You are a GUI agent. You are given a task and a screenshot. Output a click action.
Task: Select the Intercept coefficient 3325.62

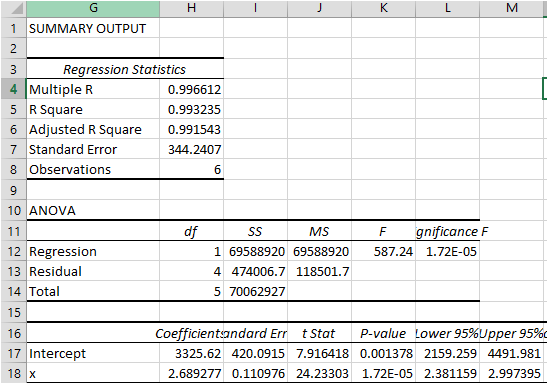click(x=192, y=353)
